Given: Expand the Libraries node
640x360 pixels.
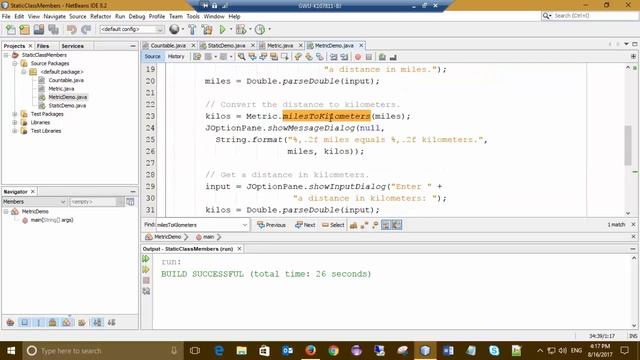Looking at the screenshot, I should 15,122.
